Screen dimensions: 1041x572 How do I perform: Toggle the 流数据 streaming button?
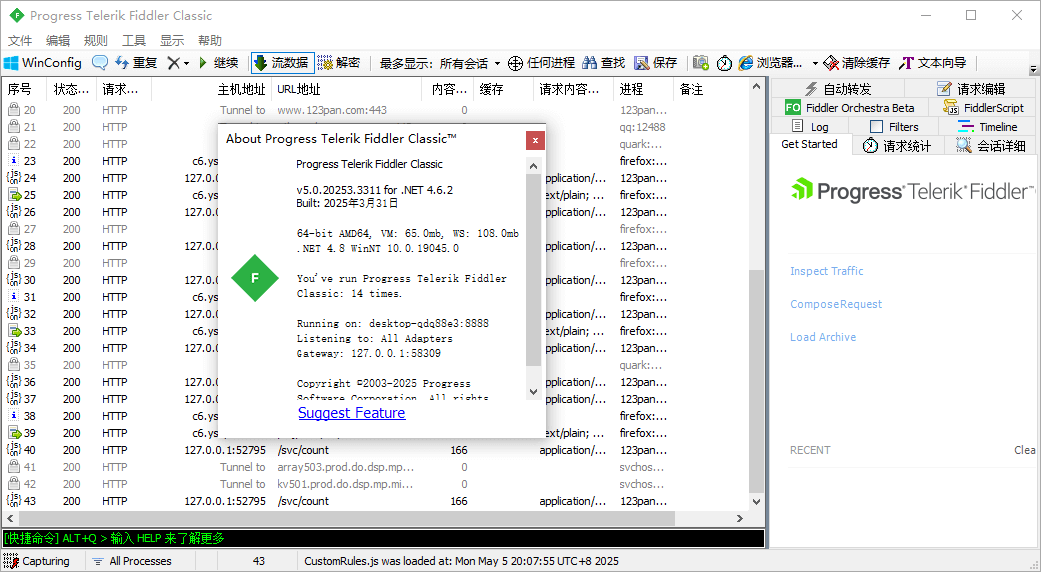coord(282,63)
